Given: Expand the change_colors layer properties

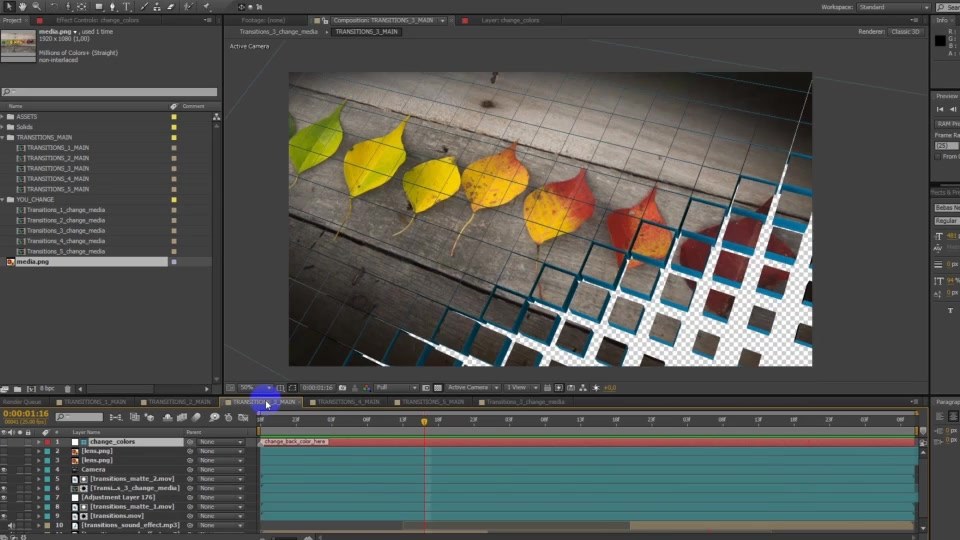Looking at the screenshot, I should tap(39, 441).
